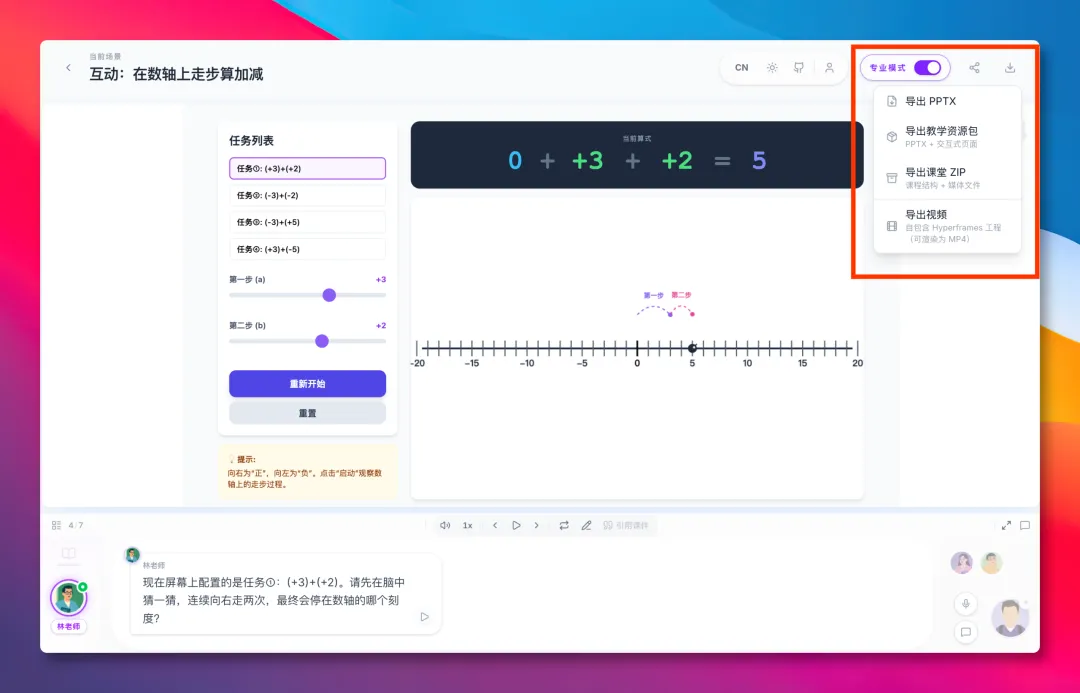Open the user profile icon
The width and height of the screenshot is (1080, 693).
[829, 68]
